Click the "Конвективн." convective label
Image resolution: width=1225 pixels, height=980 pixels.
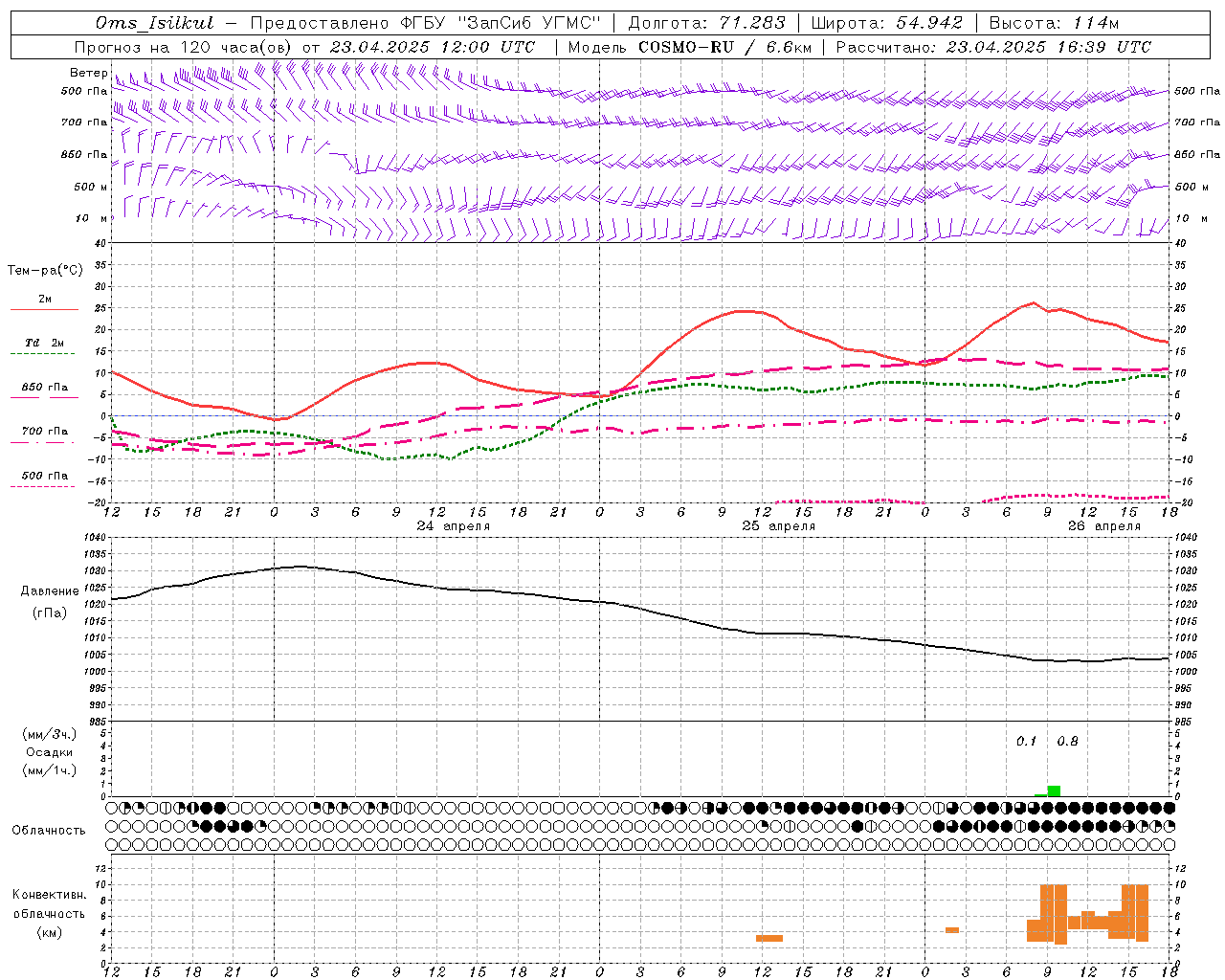(50, 895)
